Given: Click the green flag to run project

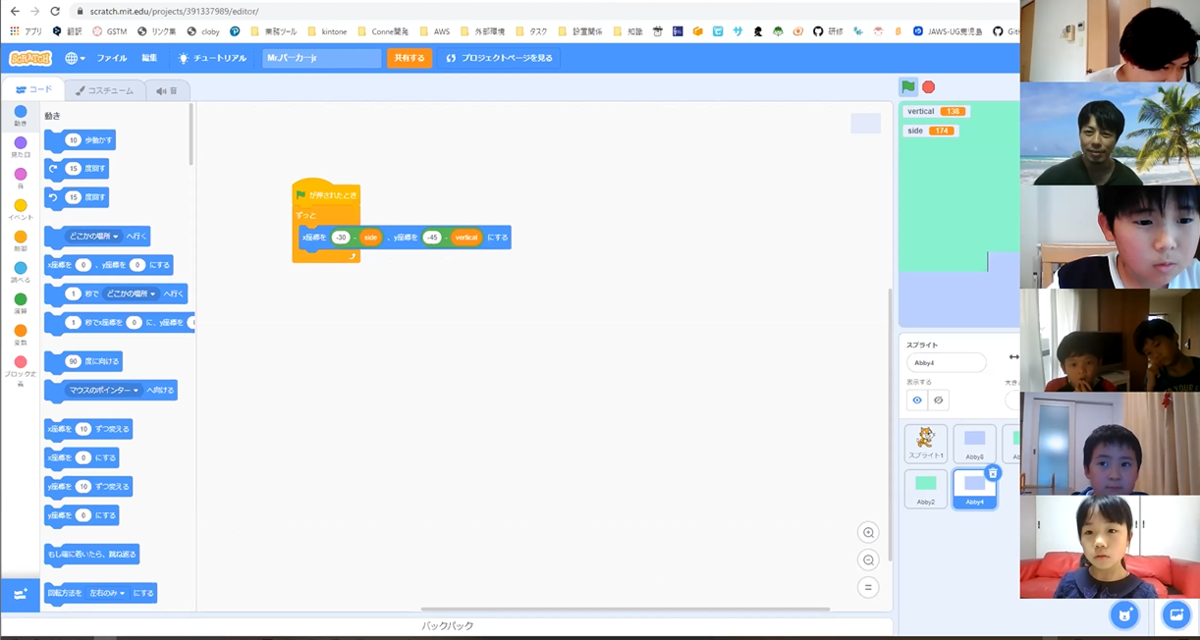Looking at the screenshot, I should (x=908, y=87).
